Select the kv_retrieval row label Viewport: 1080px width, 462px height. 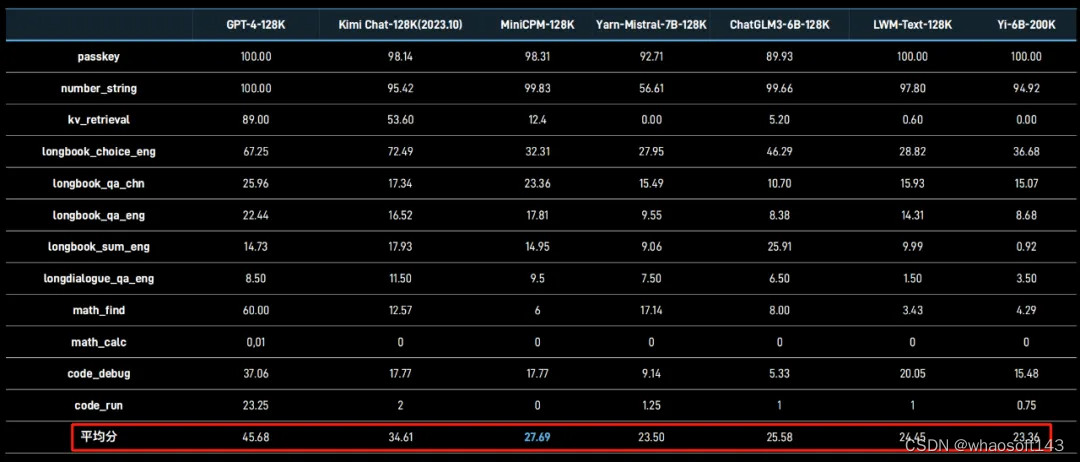[98, 120]
